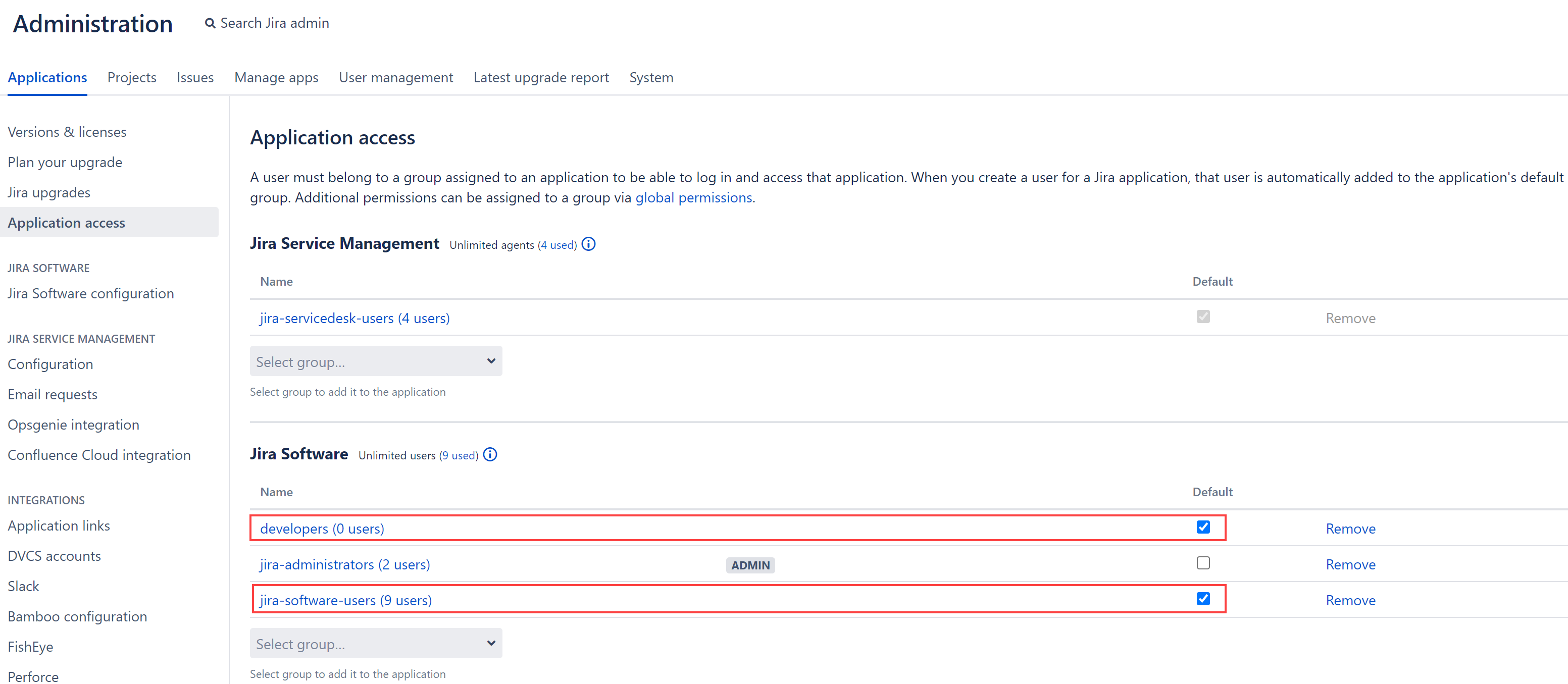Click the search magnifier icon
The height and width of the screenshot is (684, 1568).
210,24
